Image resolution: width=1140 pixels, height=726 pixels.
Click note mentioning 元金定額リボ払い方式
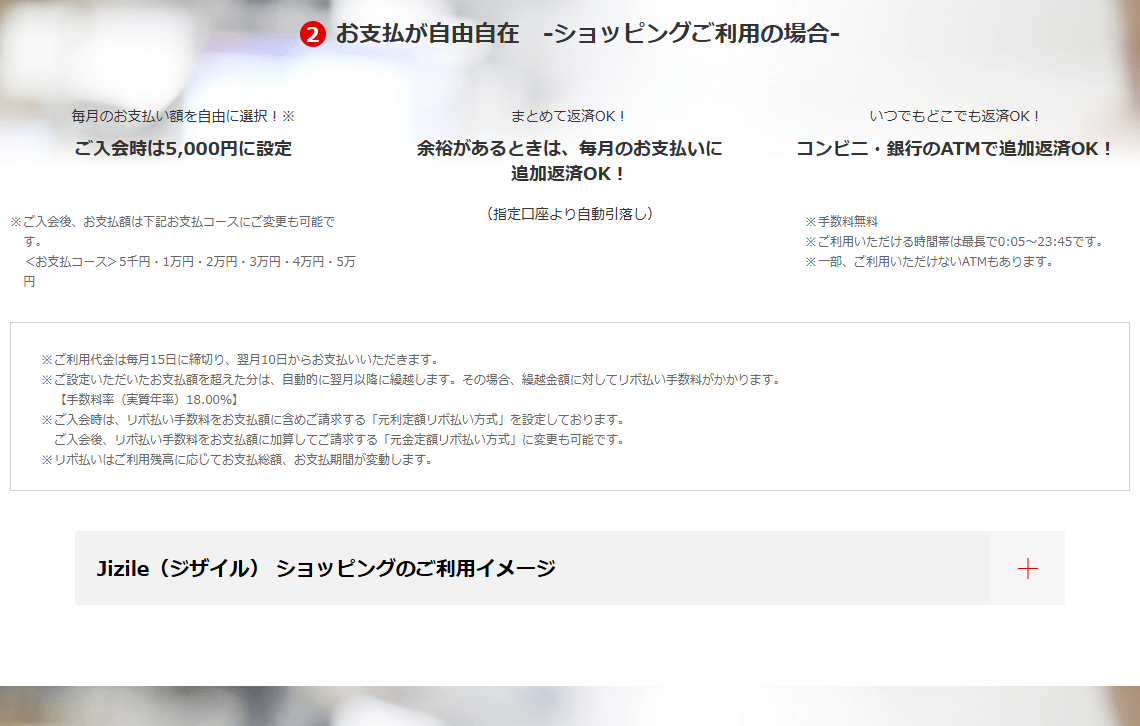coord(340,439)
